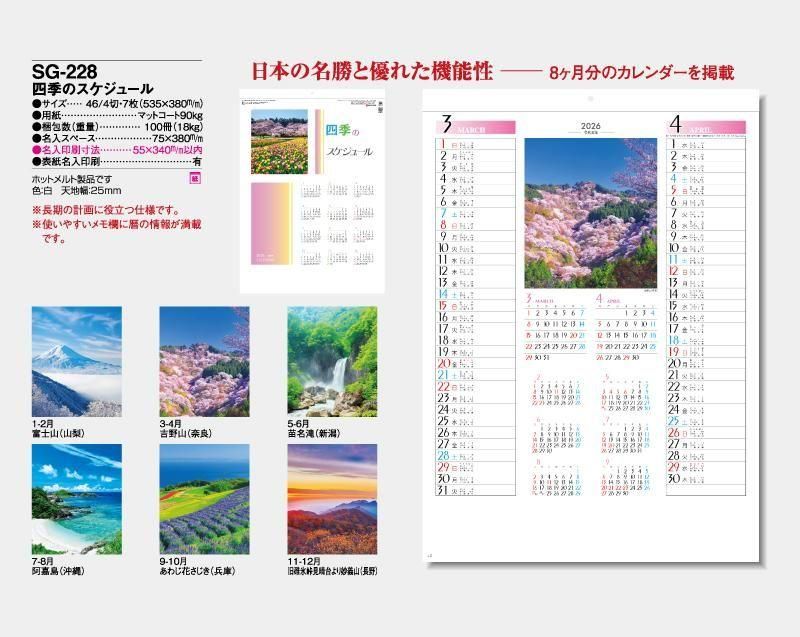Click the 名入スペース 75×380 line
Viewport: 800px width, 637px height.
click(117, 138)
